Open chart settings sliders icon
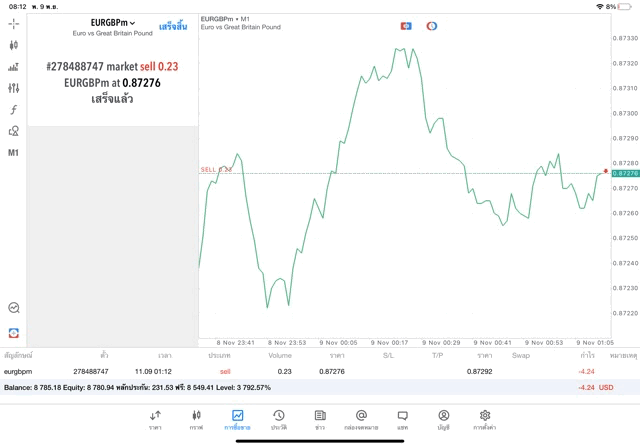Viewport: 640px width, 447px height. click(13, 88)
